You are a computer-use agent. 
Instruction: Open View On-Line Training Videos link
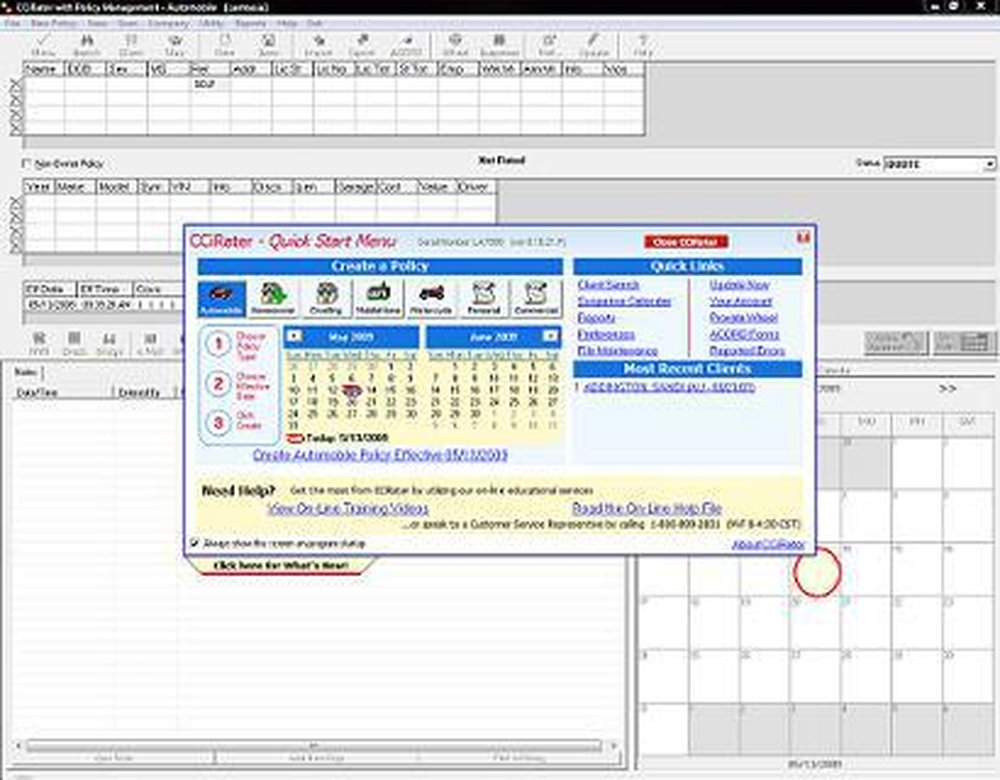coord(348,508)
